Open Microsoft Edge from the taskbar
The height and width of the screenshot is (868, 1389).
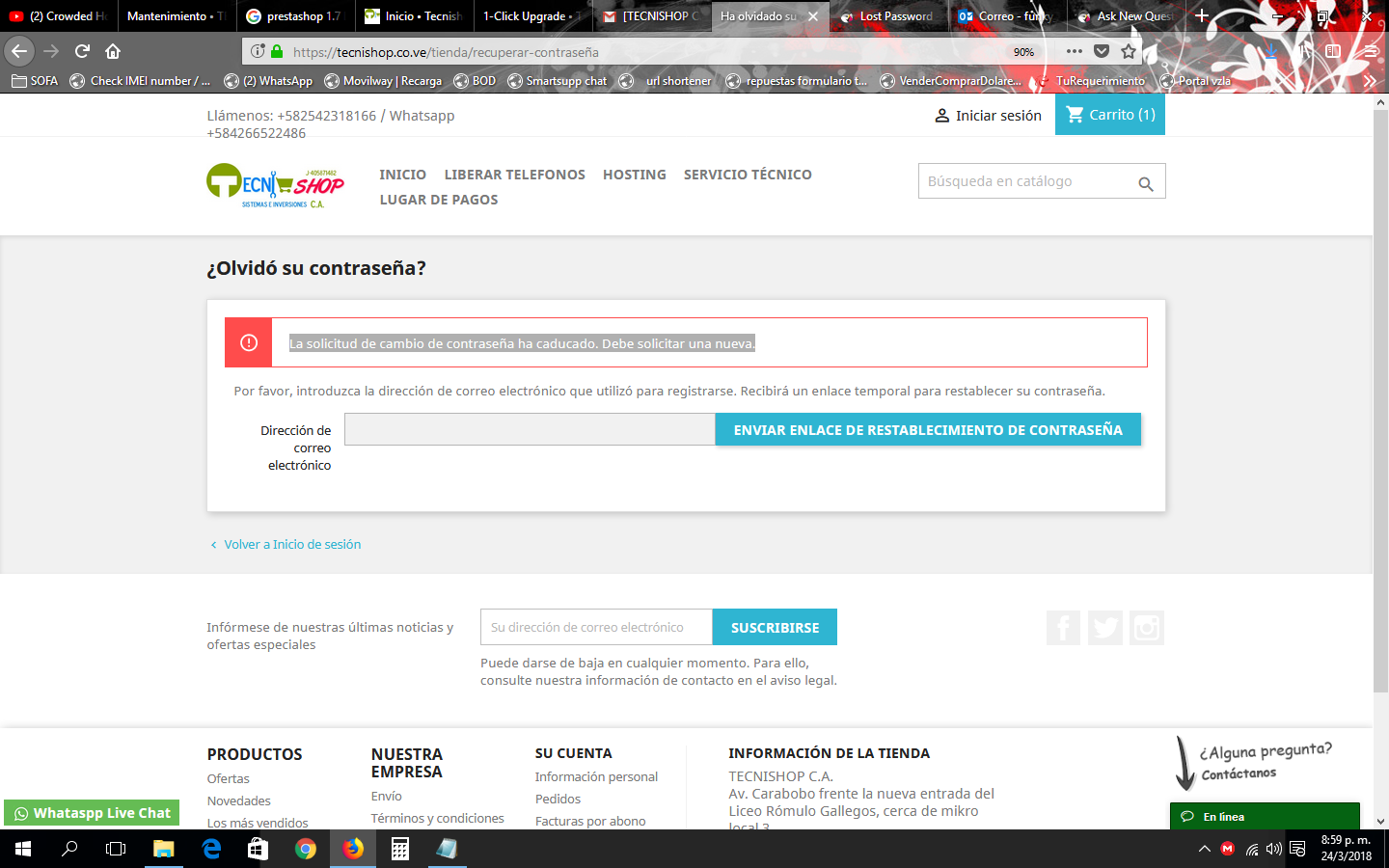coord(211,849)
